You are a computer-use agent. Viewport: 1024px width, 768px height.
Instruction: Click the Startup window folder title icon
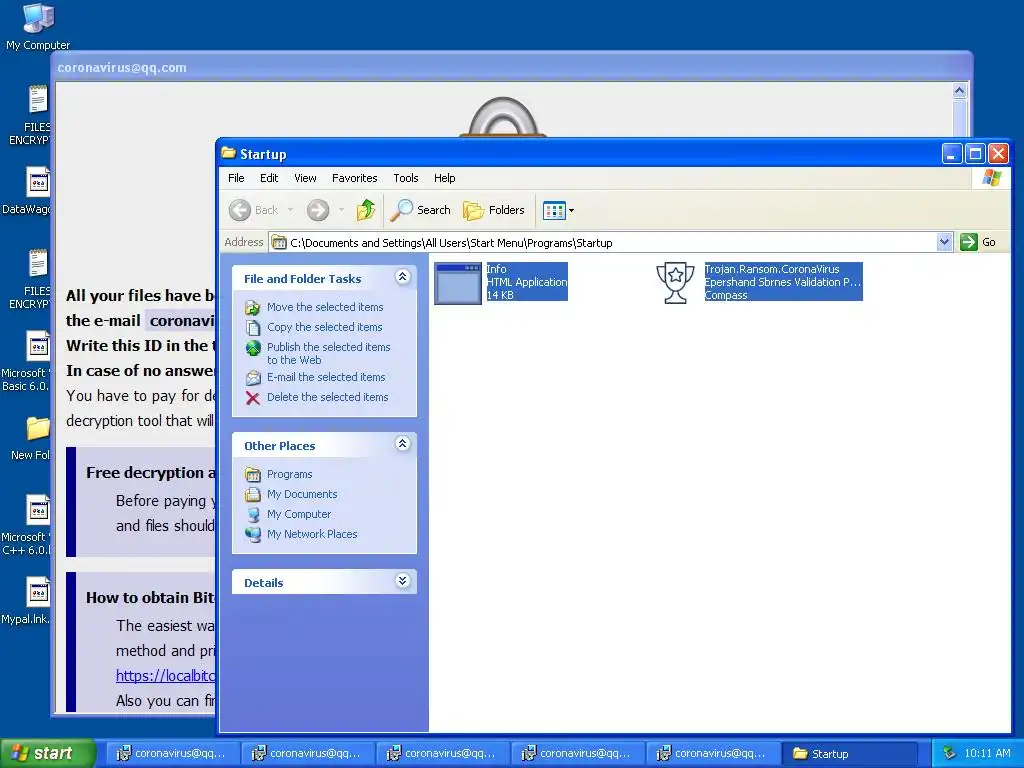pos(228,153)
